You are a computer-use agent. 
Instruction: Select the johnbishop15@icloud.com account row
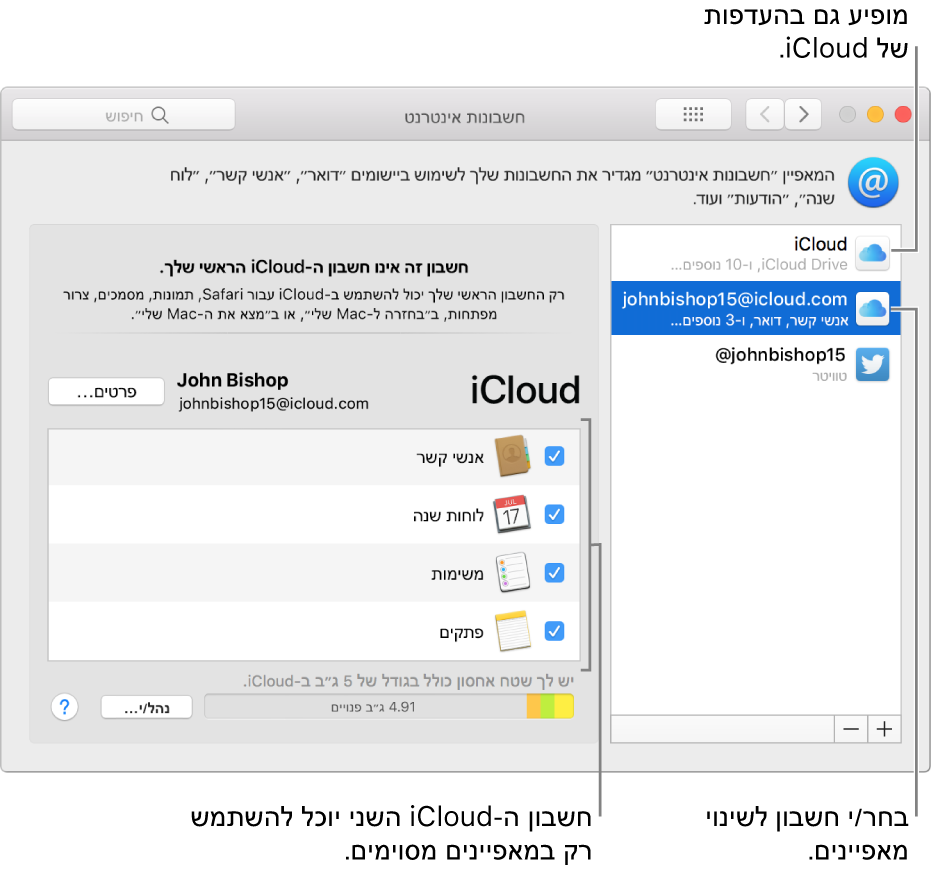pyautogui.click(x=756, y=308)
